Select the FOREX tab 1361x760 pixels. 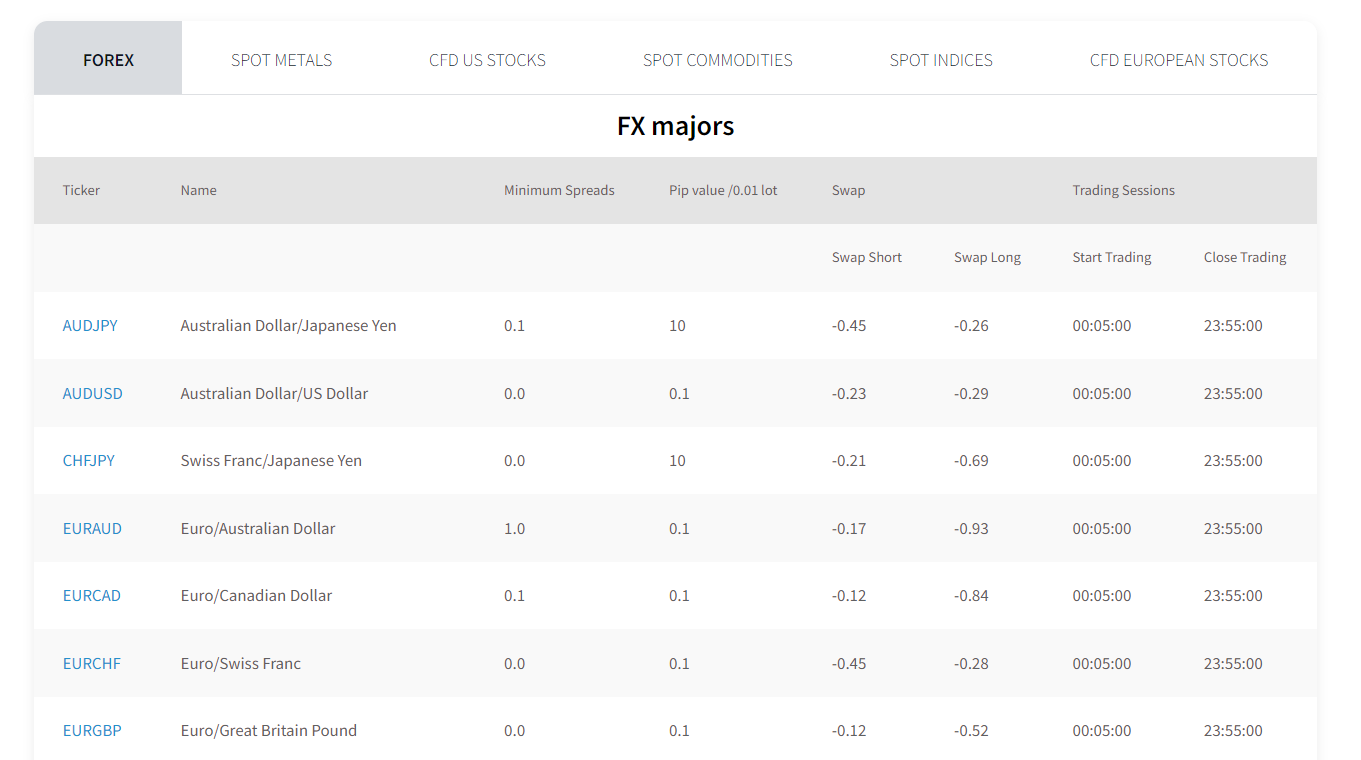[x=108, y=60]
